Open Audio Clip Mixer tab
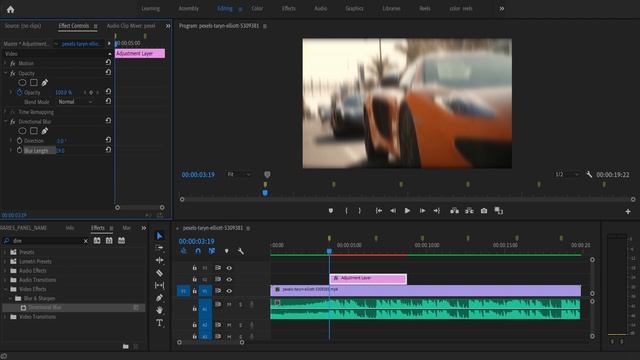Viewport: 640px width, 360px height. (x=131, y=26)
